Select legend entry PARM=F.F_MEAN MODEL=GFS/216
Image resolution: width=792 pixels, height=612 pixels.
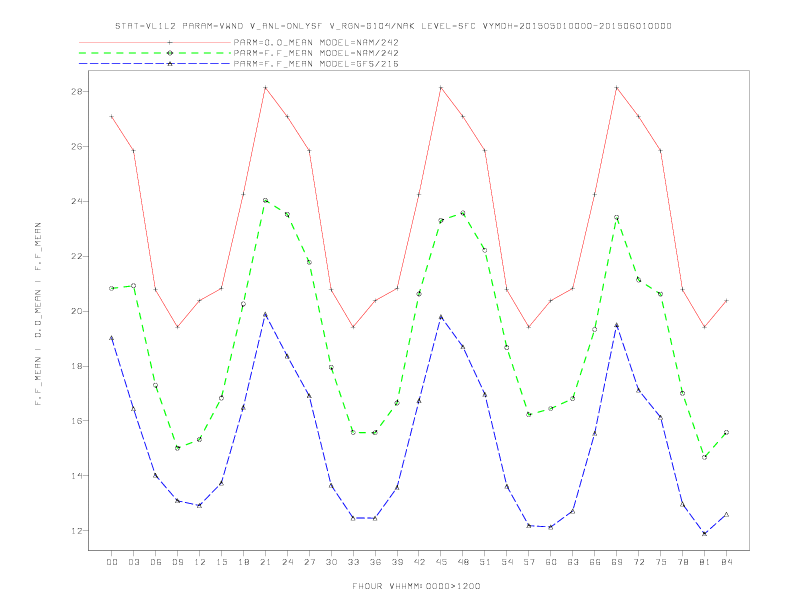click(316, 64)
